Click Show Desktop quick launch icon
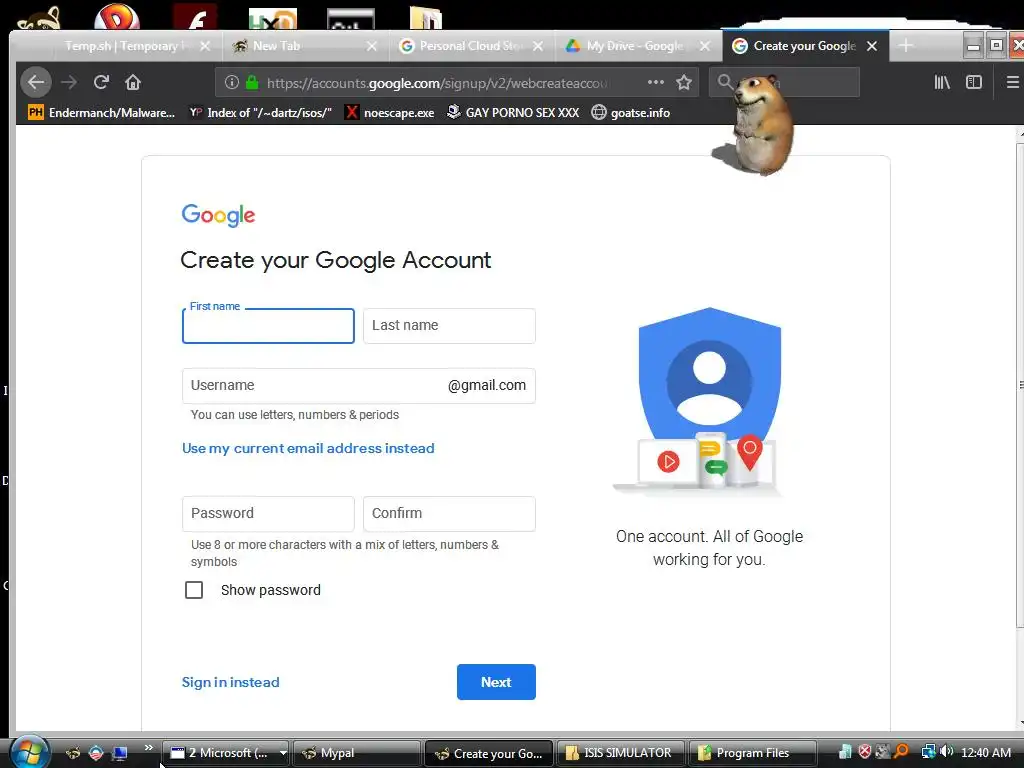1024x768 pixels. (120, 753)
